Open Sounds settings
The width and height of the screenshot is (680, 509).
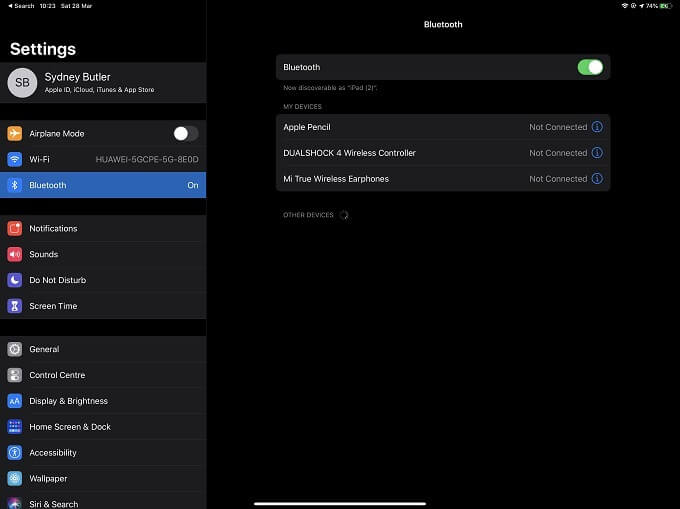coord(103,254)
